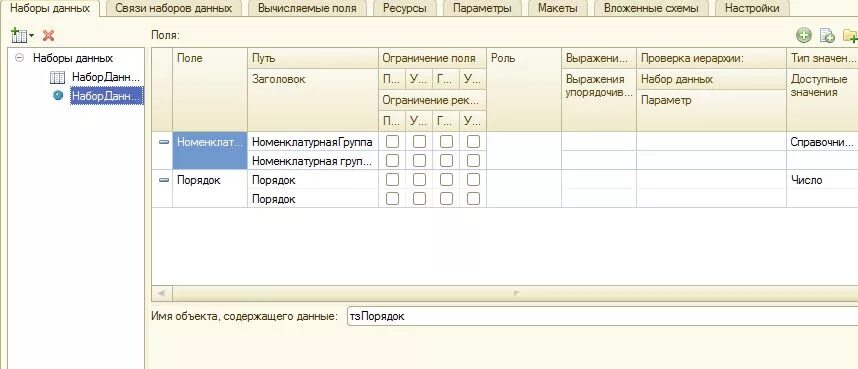Viewport: 858px width, 369px height.
Task: Click the Номенклатурная груп... title cell
Action: point(313,161)
